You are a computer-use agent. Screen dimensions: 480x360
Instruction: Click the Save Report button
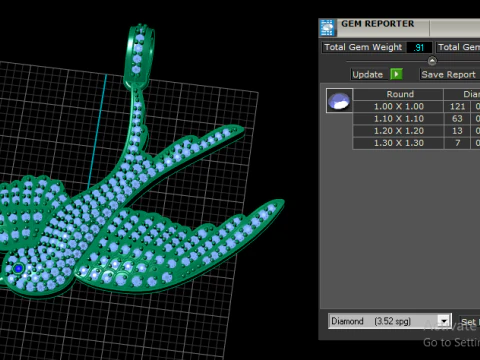pos(449,74)
